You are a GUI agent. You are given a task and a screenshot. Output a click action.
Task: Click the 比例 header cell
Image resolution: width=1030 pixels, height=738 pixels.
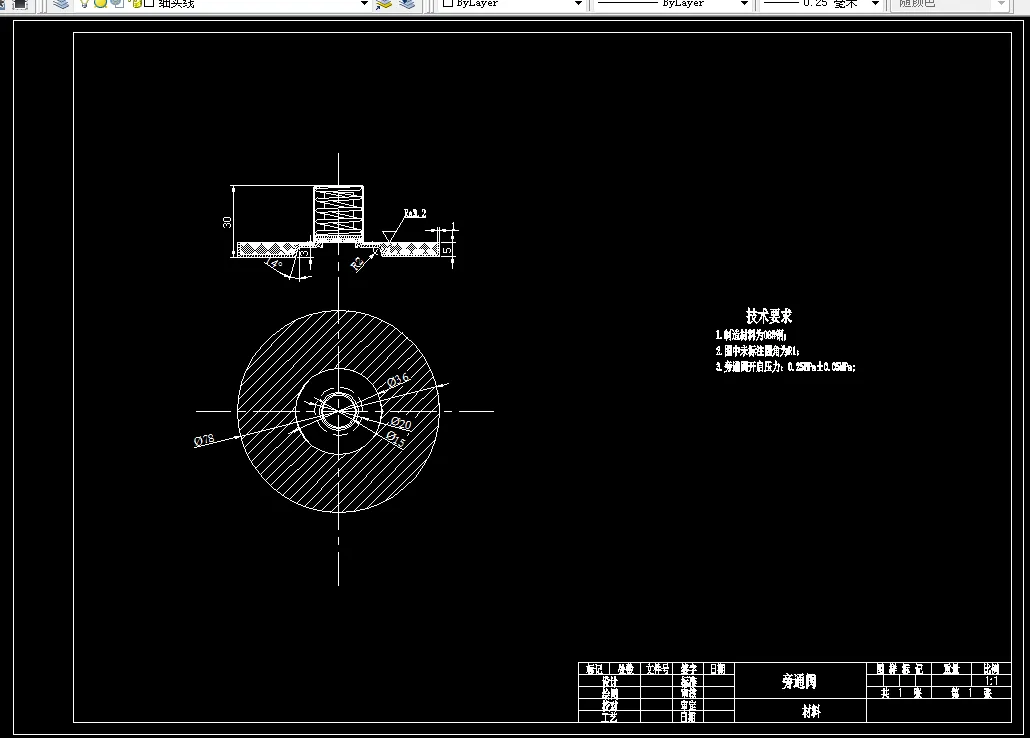(x=991, y=669)
